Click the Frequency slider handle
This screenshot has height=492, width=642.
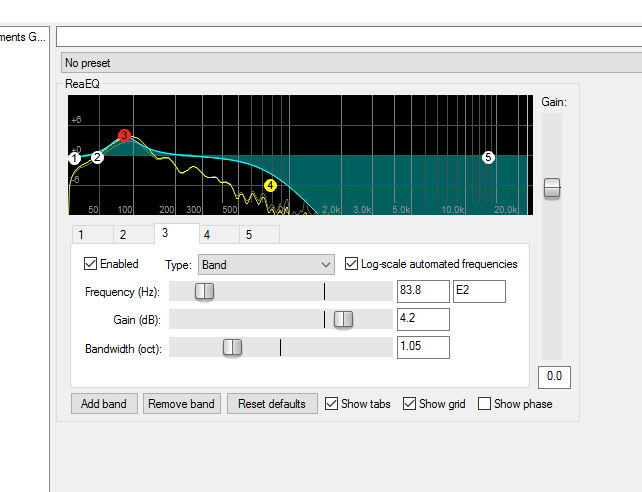204,291
